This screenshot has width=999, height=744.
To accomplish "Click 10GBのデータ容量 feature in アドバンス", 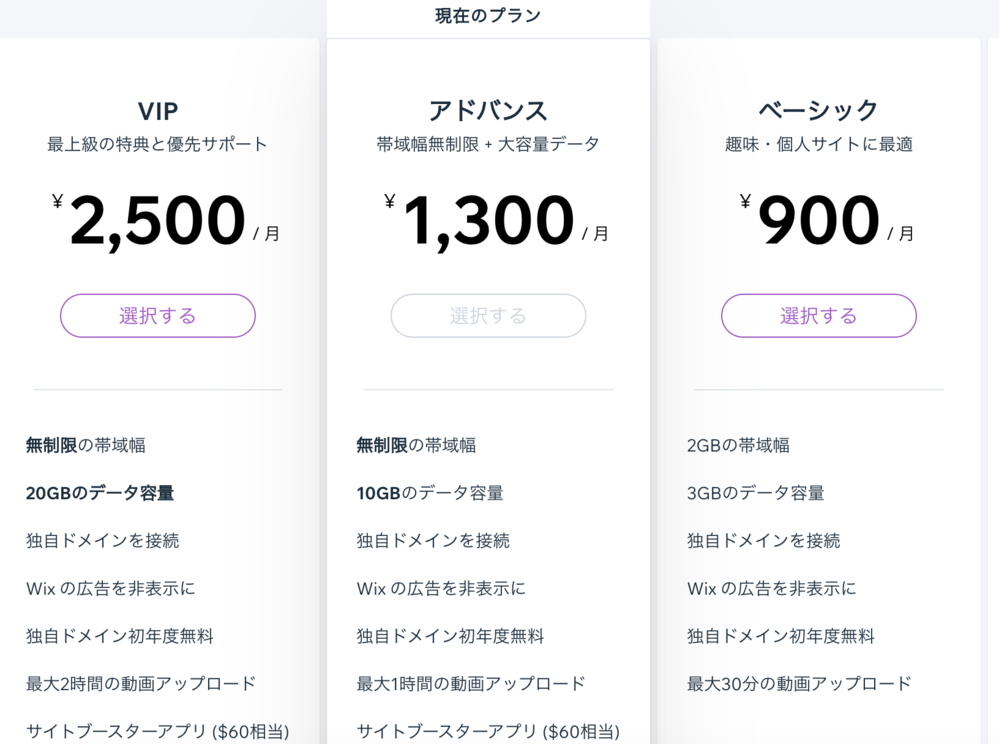I will click(430, 492).
